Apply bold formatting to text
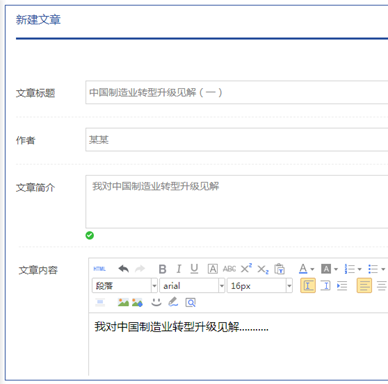 pyautogui.click(x=162, y=269)
